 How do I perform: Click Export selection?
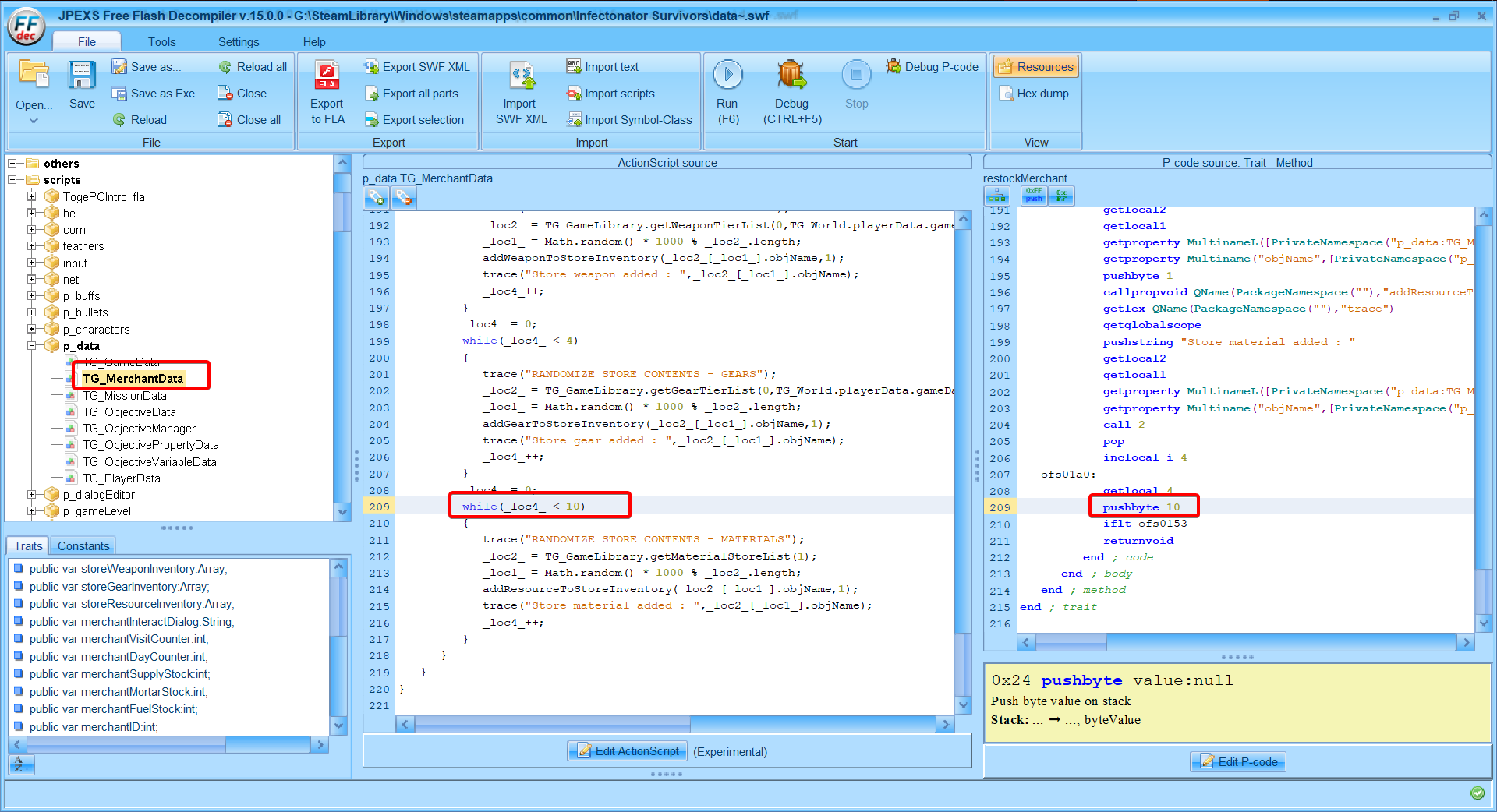click(414, 120)
